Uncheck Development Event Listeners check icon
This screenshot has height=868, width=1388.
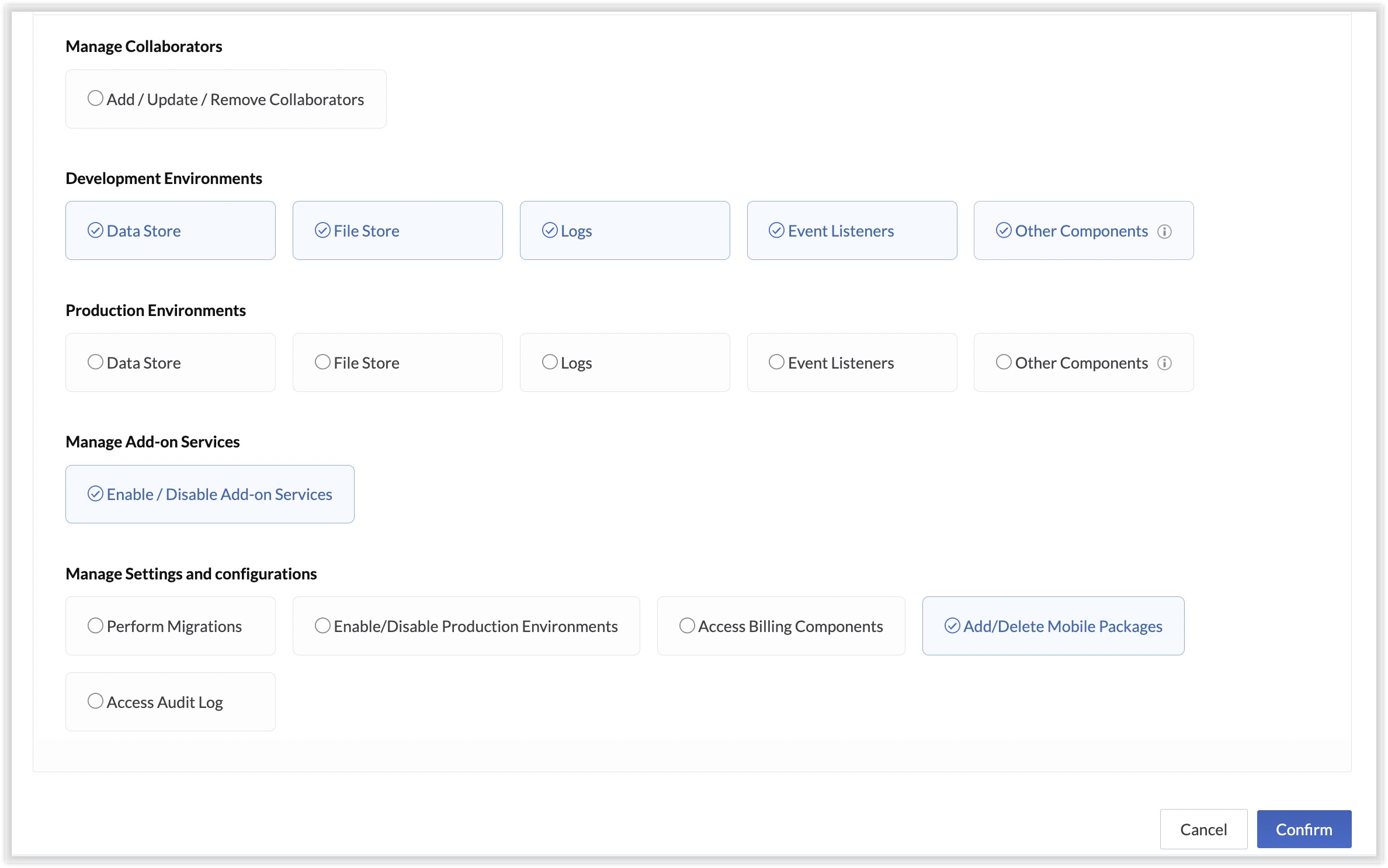[776, 231]
